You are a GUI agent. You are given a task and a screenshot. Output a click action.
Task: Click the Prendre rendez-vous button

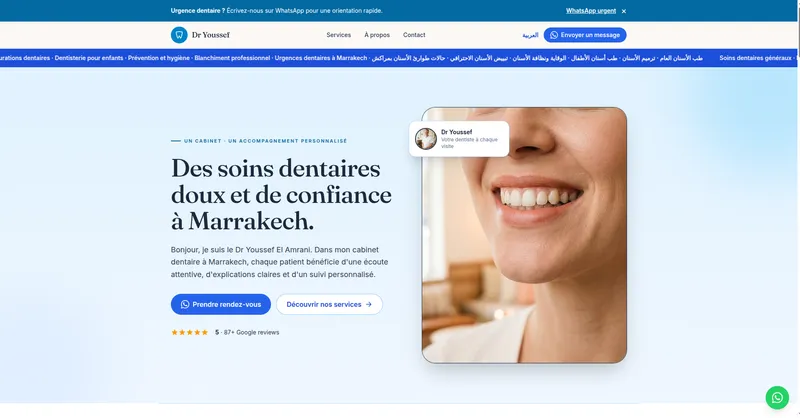coord(221,304)
